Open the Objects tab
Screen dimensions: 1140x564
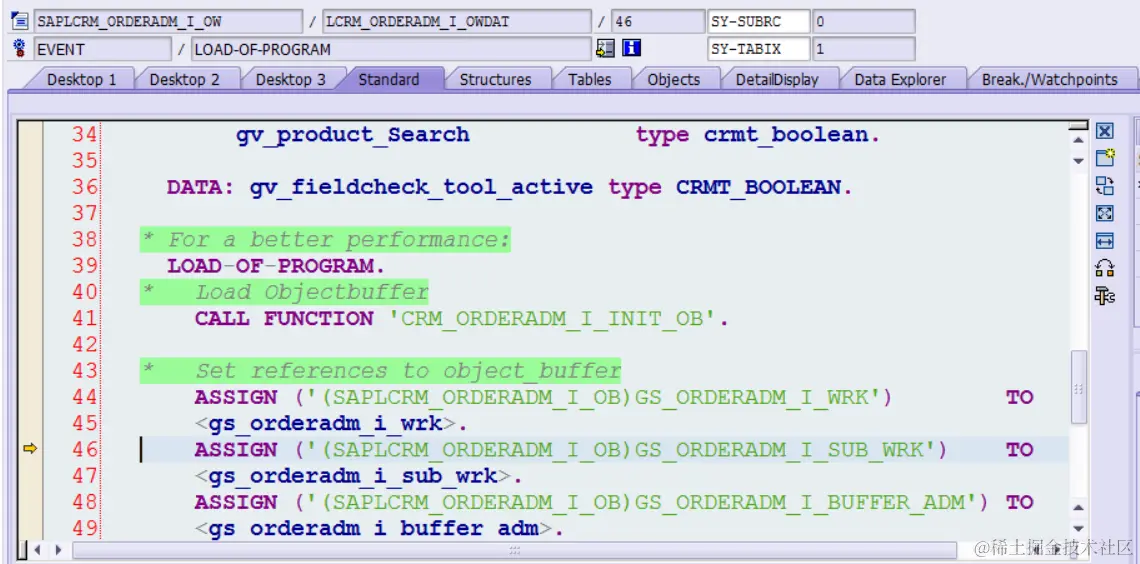pyautogui.click(x=673, y=79)
